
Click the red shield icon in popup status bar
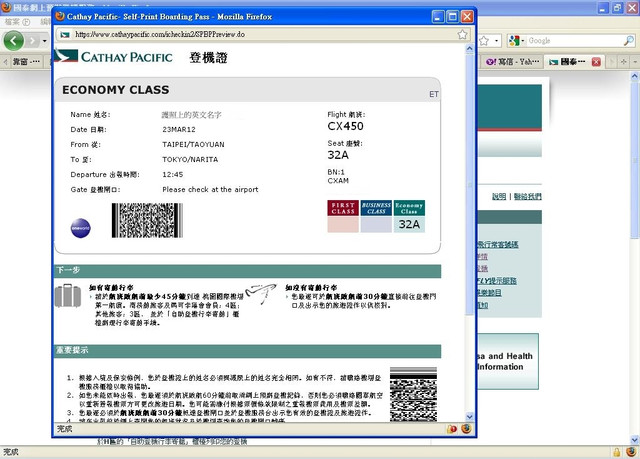click(x=451, y=429)
